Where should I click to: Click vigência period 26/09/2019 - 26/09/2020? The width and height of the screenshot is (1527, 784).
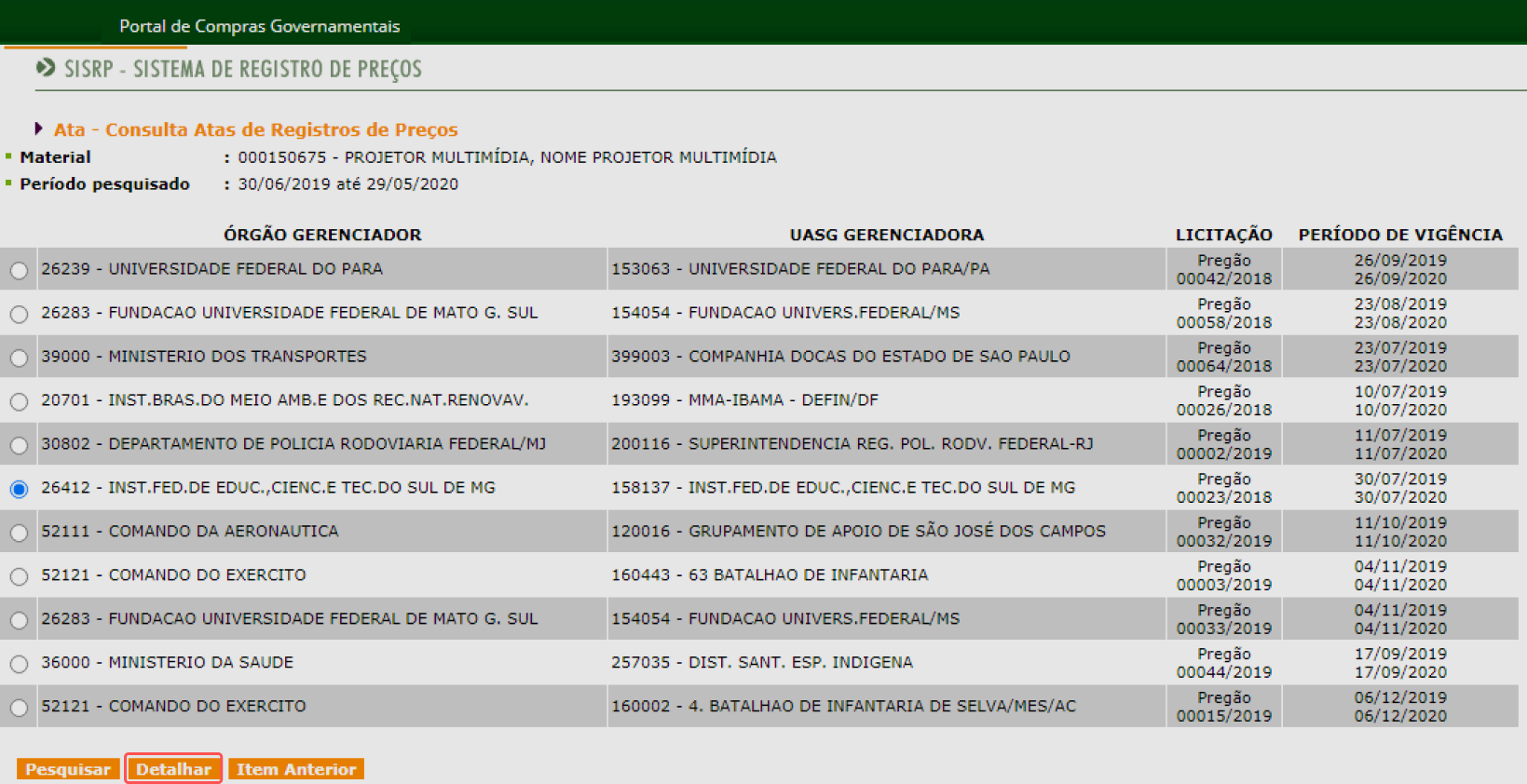(1400, 269)
